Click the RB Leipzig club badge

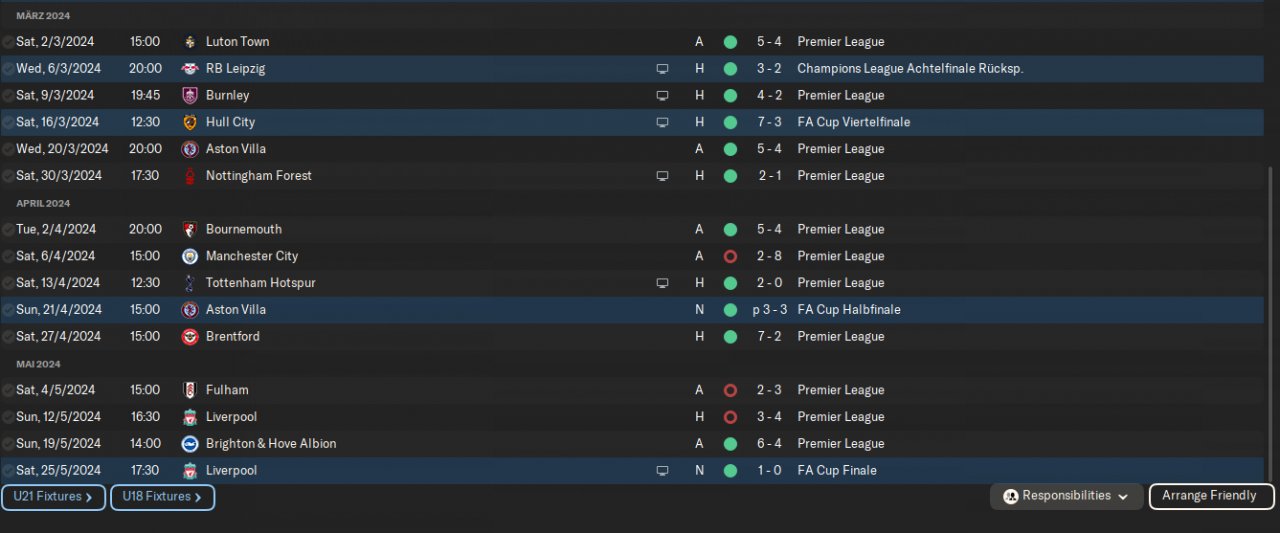coord(190,69)
